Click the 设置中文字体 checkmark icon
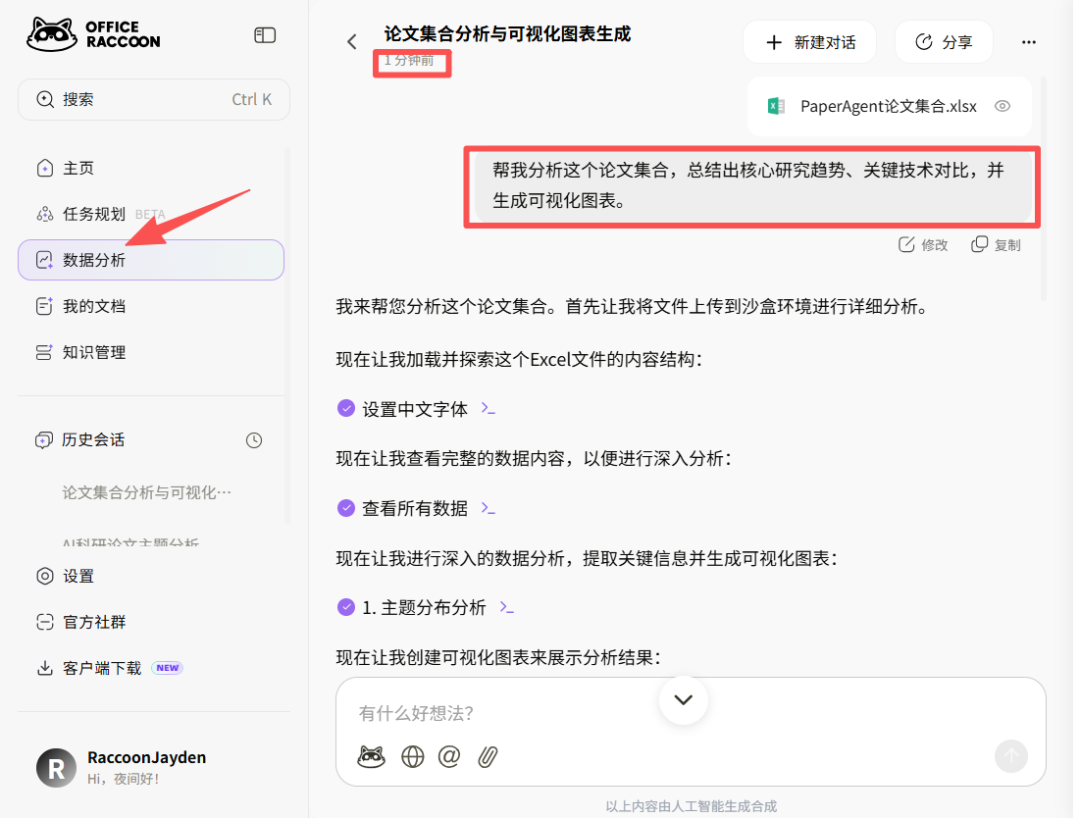 click(346, 408)
